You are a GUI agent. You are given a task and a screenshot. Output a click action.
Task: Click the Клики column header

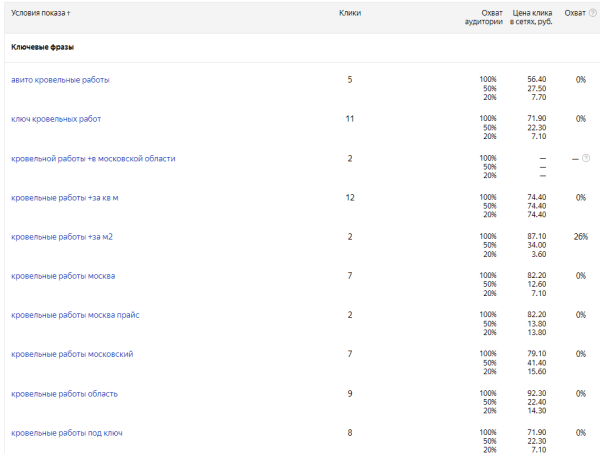coord(350,13)
